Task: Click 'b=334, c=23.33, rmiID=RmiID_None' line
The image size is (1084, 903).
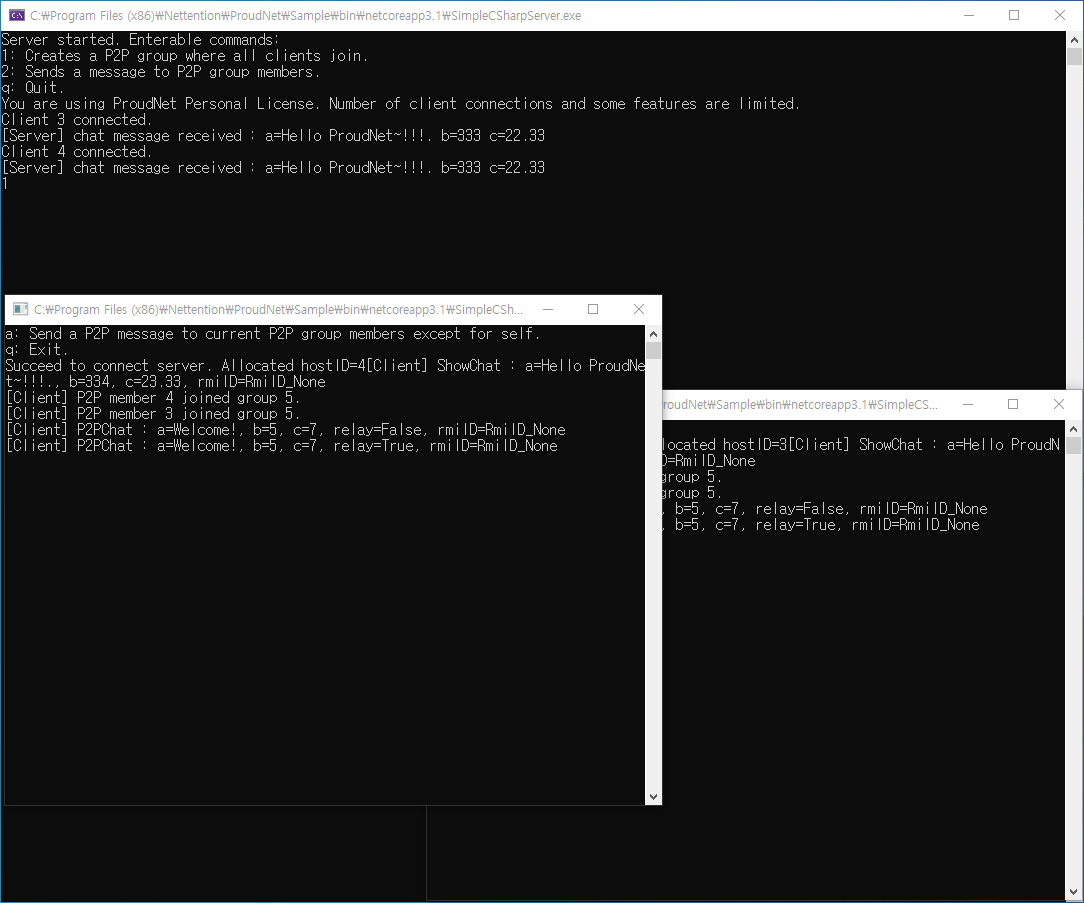Action: tap(166, 381)
